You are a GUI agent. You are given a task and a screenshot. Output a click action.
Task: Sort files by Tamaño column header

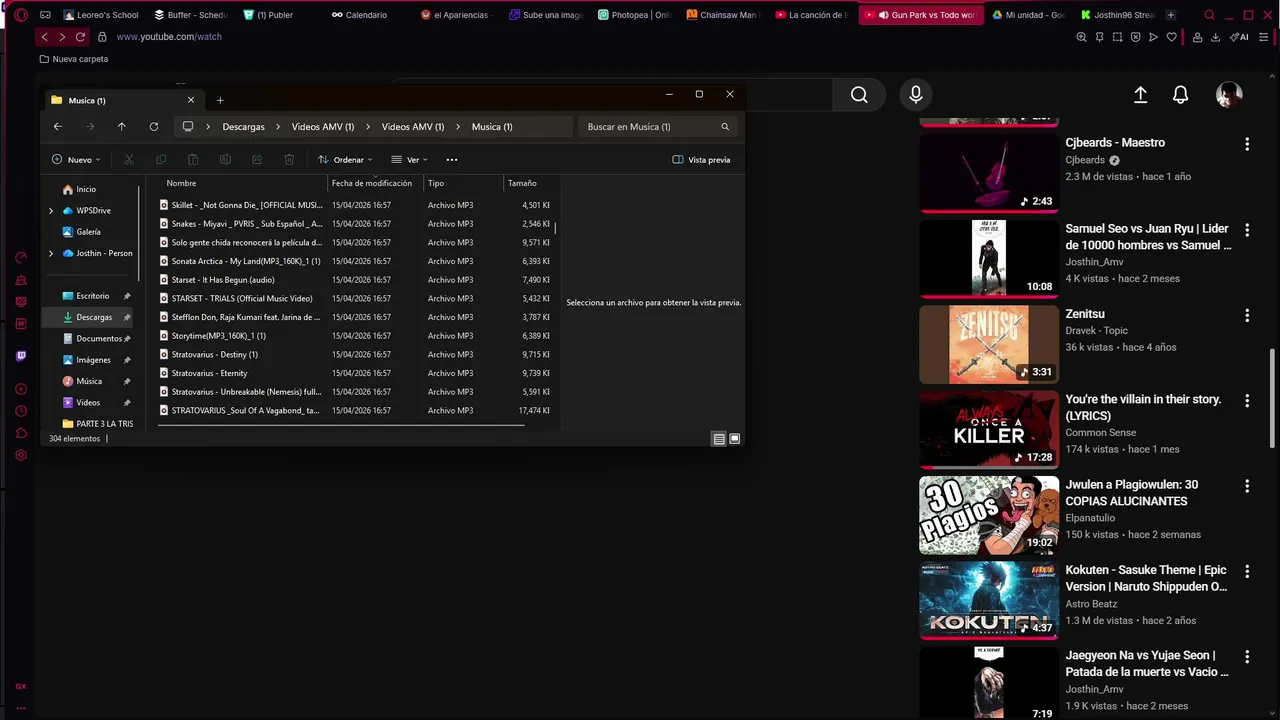(522, 184)
